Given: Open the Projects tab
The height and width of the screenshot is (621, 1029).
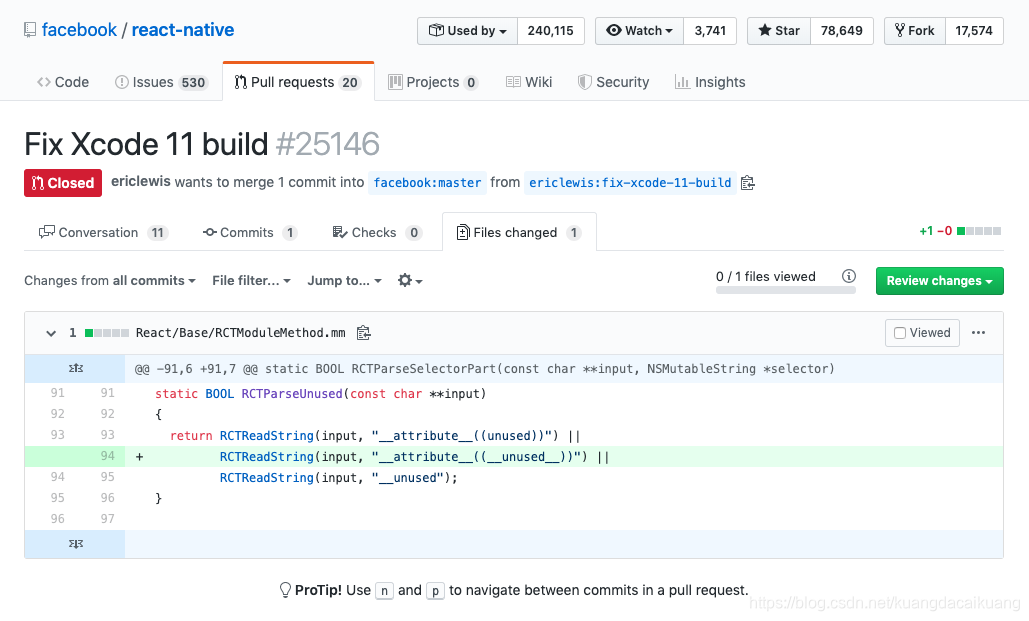Looking at the screenshot, I should point(432,82).
